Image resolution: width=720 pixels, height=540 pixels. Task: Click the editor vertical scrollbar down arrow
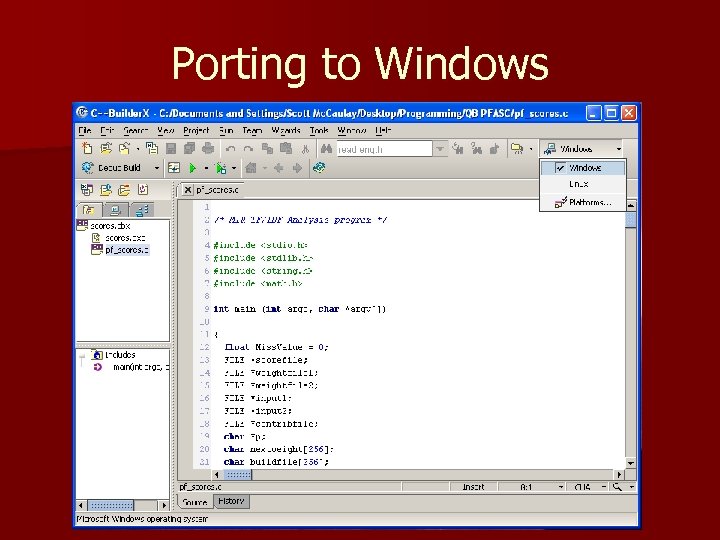coord(631,463)
